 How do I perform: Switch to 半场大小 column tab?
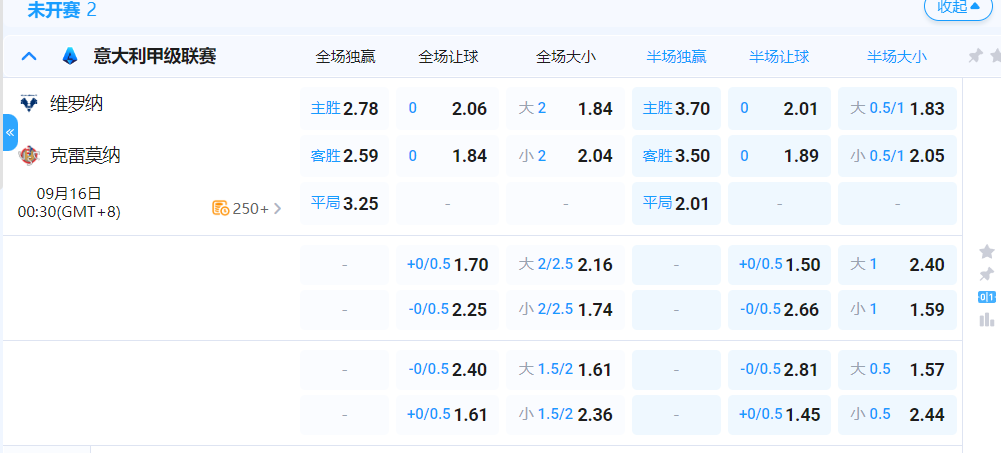pos(896,57)
